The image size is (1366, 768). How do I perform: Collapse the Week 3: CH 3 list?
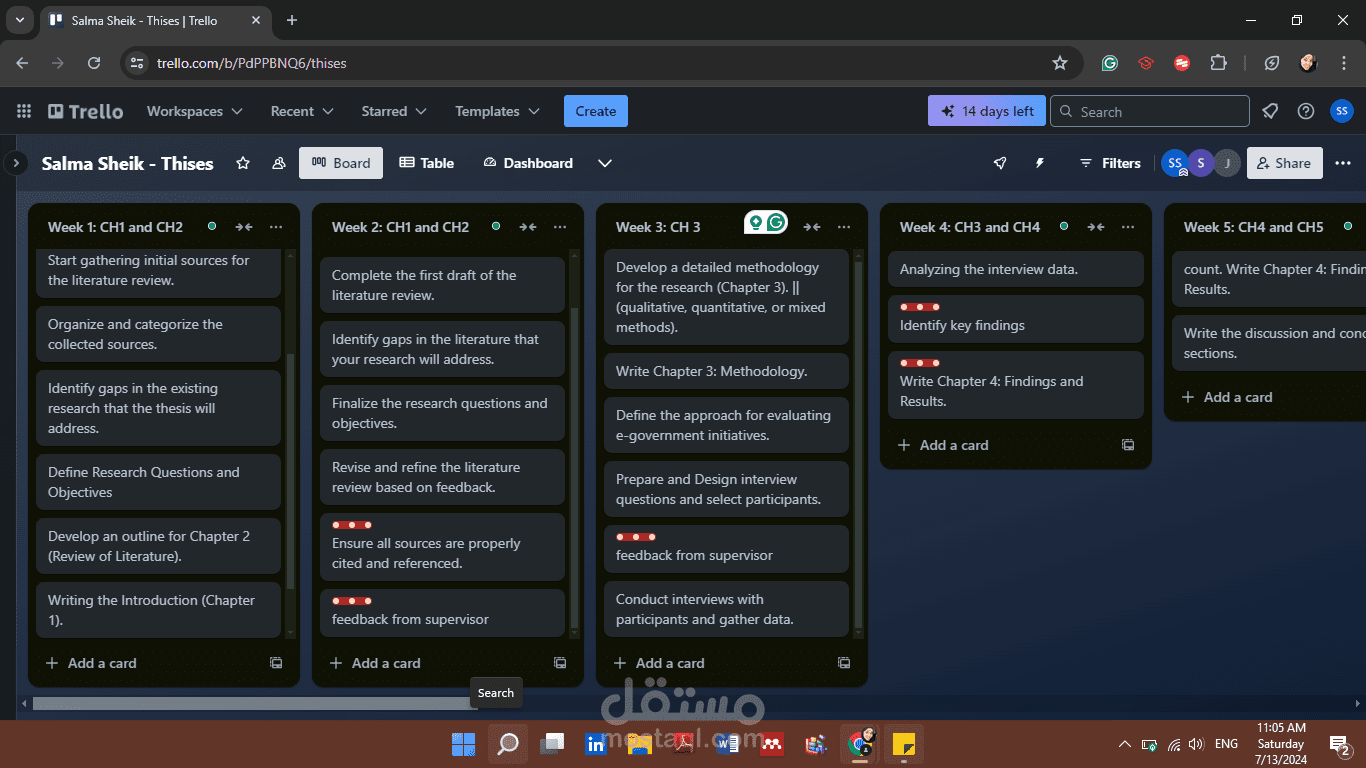[x=812, y=227]
